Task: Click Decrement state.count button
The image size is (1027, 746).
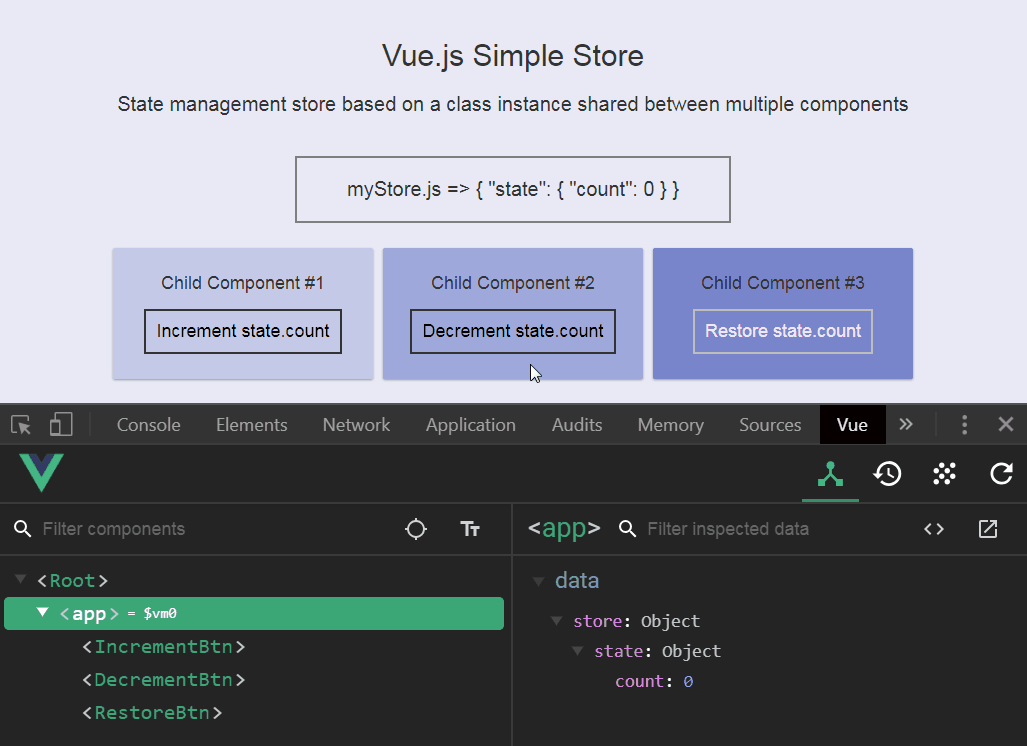Action: click(x=513, y=331)
